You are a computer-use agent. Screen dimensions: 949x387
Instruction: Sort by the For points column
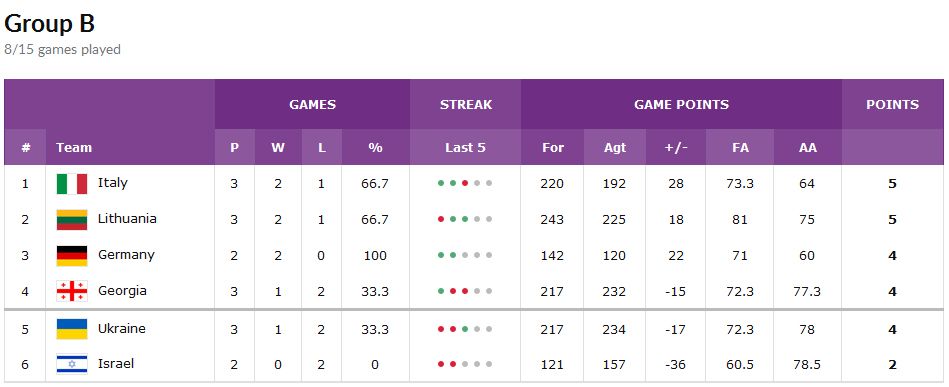point(553,147)
